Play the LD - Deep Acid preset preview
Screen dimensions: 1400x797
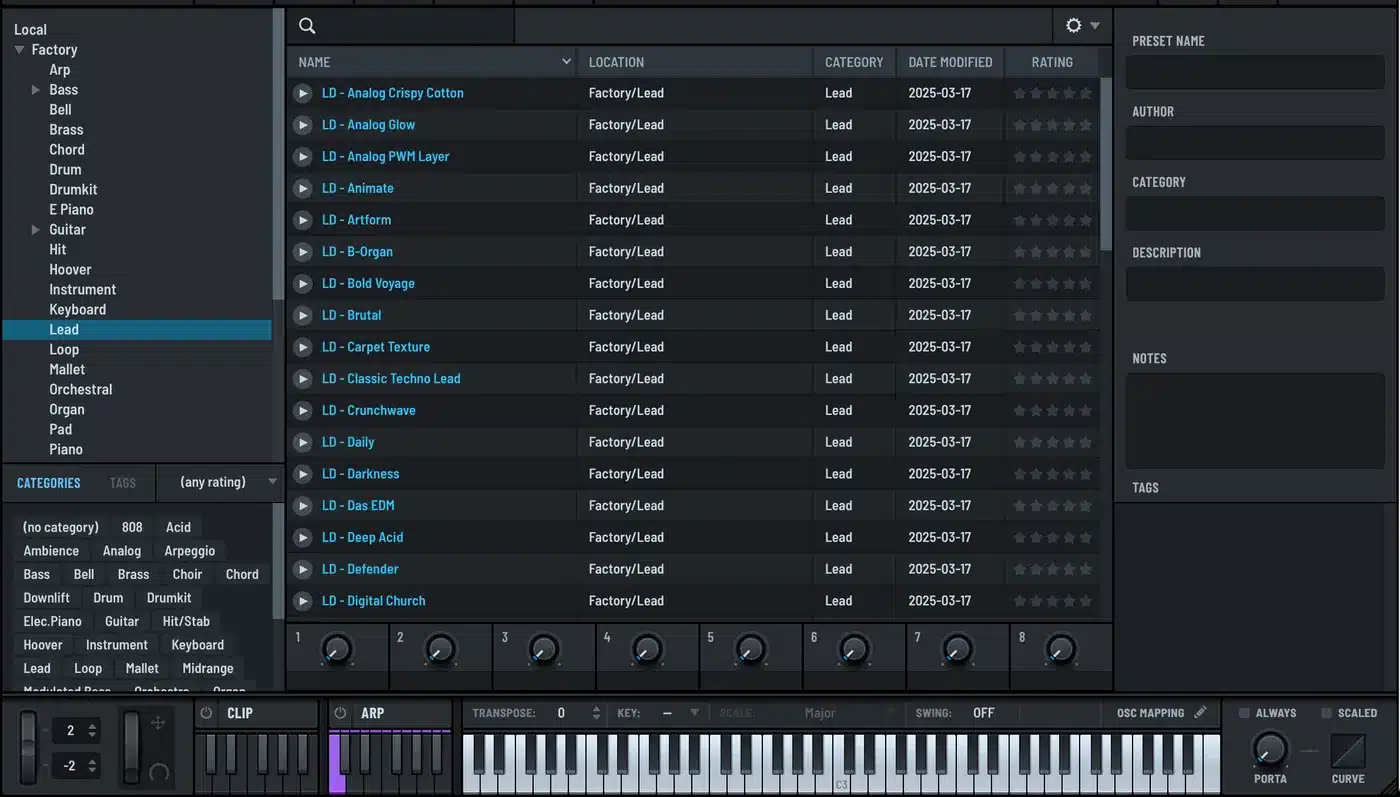click(x=302, y=537)
